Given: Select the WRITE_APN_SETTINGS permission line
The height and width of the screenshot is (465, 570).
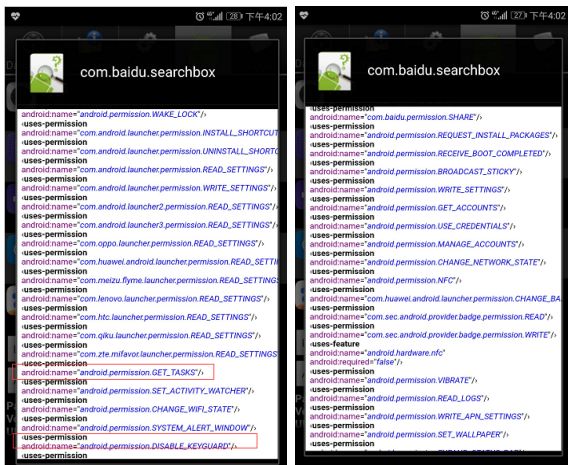Looking at the screenshot, I should (420, 417).
